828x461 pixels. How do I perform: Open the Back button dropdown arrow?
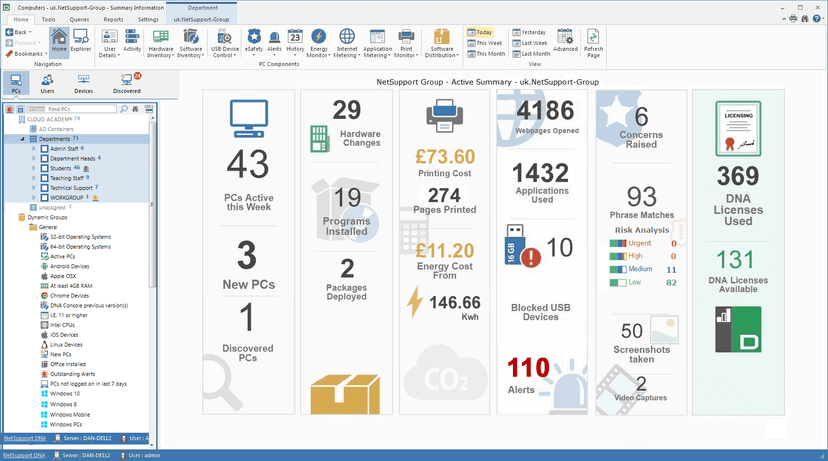click(x=30, y=32)
